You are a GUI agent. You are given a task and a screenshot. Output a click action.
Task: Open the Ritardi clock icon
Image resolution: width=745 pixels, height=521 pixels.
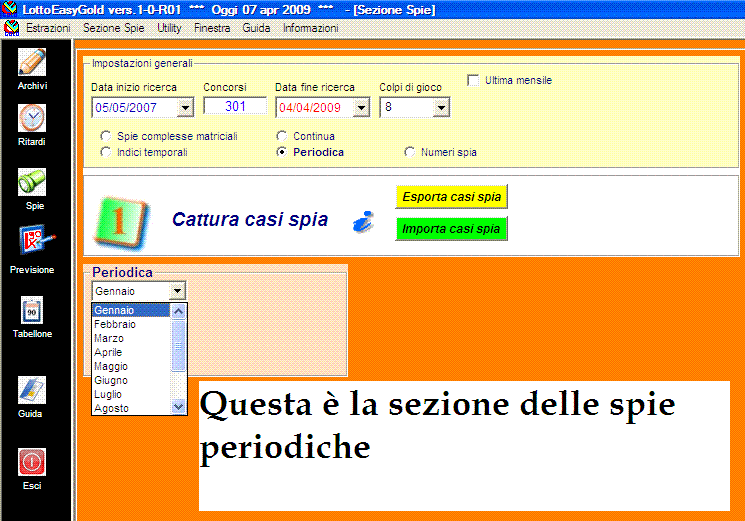32,118
